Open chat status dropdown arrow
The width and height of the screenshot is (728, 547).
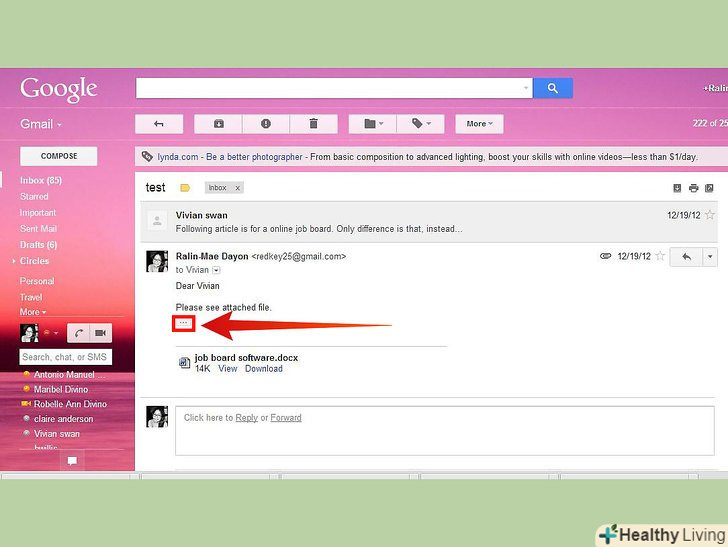pyautogui.click(x=56, y=333)
